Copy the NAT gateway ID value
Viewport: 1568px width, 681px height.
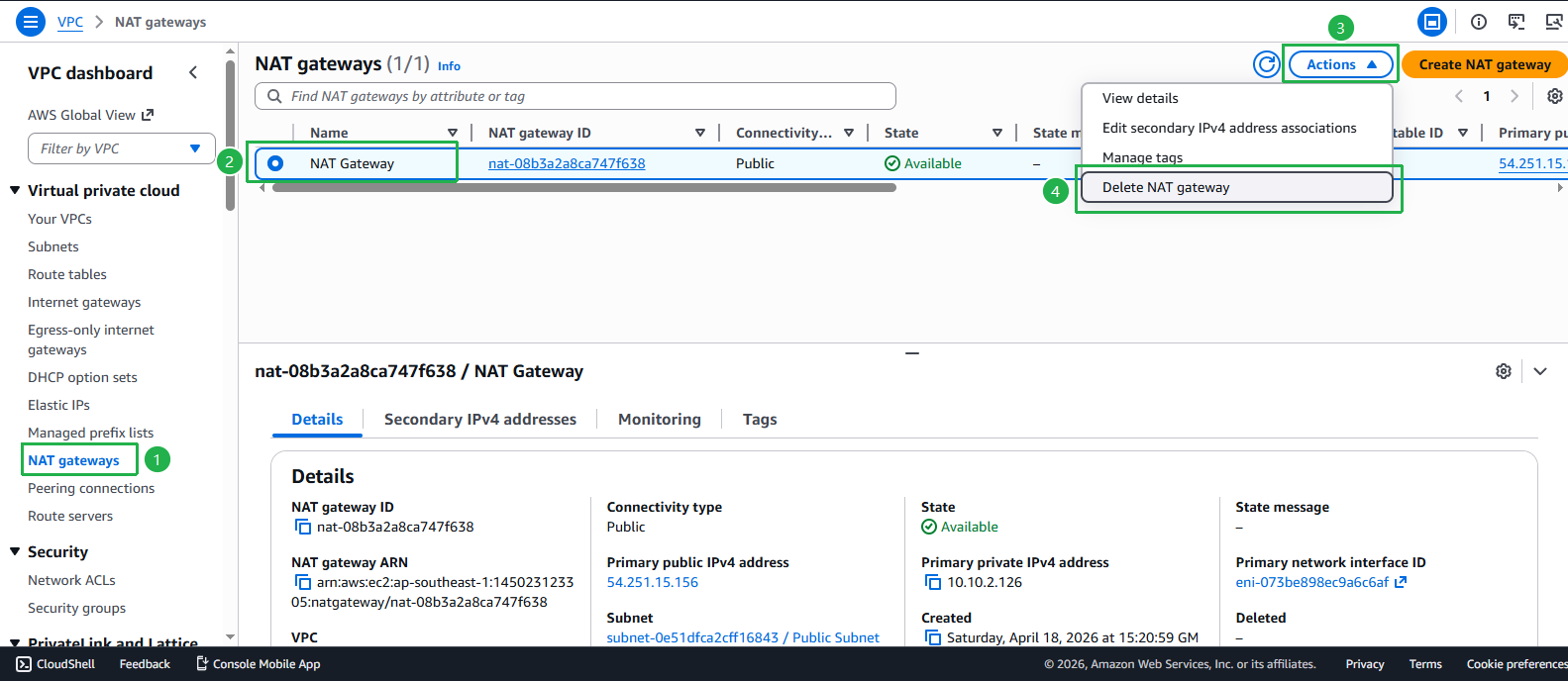coord(303,527)
